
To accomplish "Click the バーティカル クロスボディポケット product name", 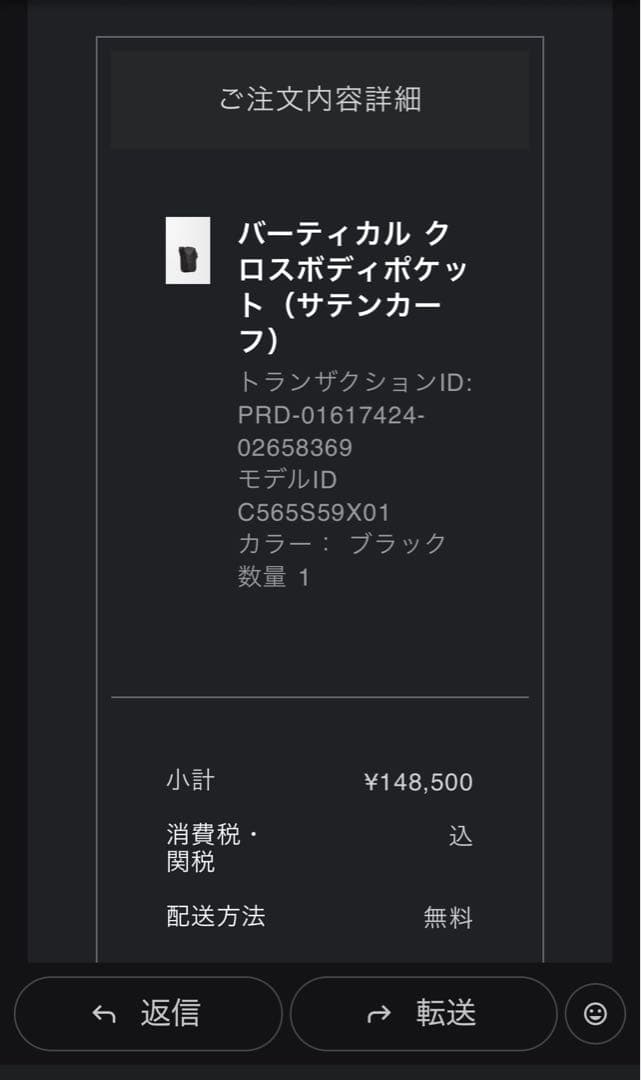I will (x=352, y=287).
